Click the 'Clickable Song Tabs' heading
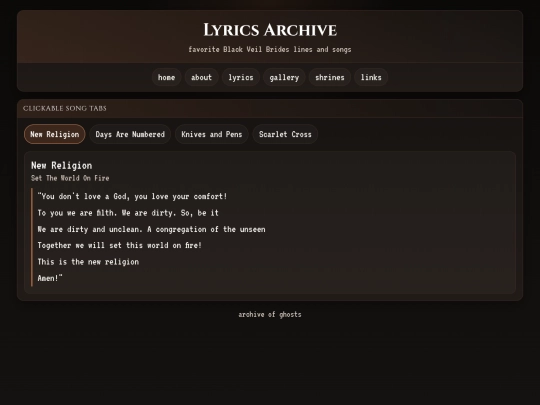This screenshot has height=405, width=540. click(65, 108)
